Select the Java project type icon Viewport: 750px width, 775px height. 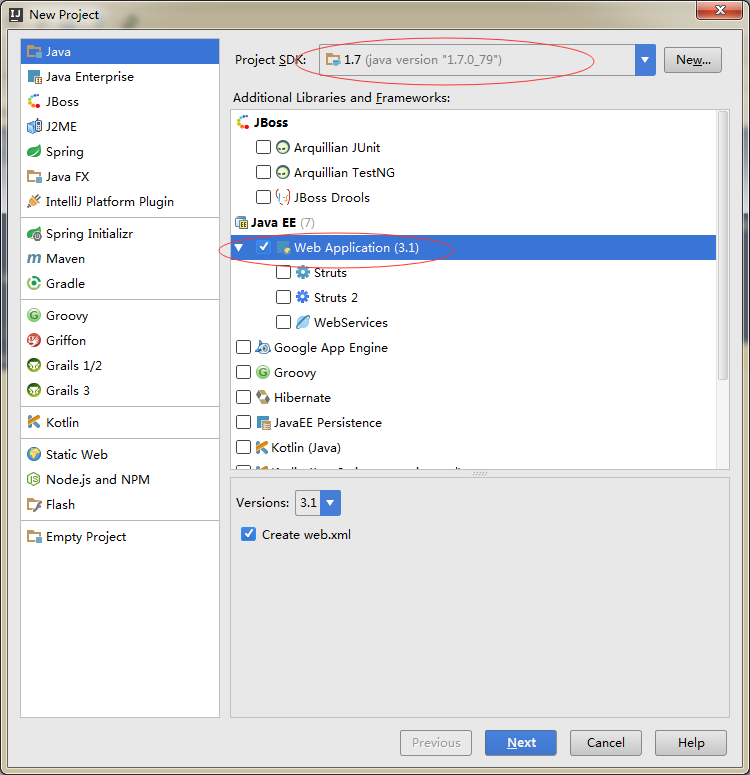coord(34,51)
